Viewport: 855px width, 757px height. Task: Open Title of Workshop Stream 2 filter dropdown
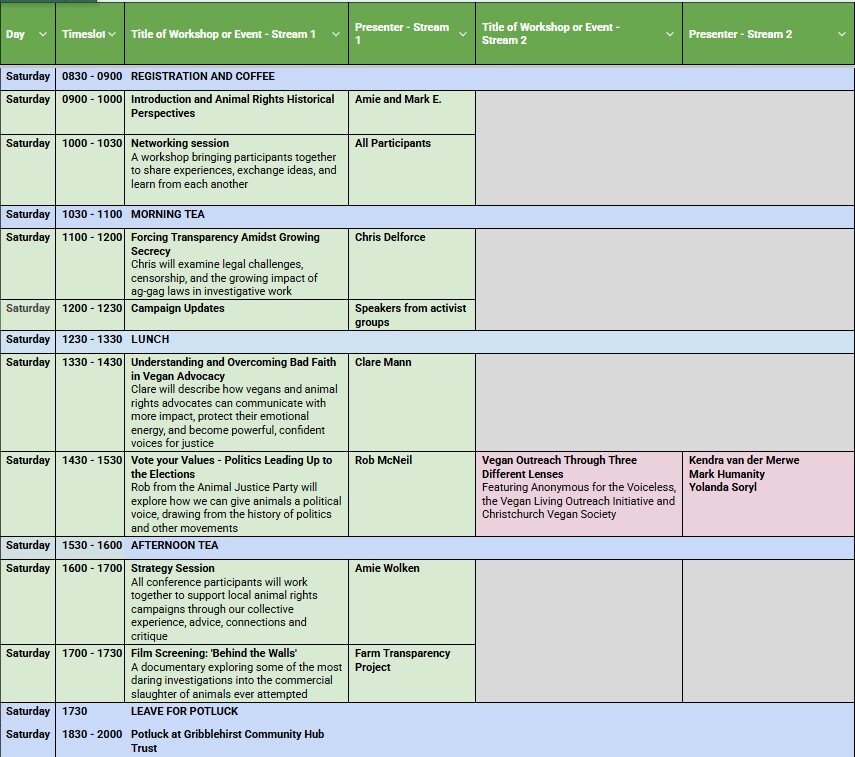tap(670, 34)
